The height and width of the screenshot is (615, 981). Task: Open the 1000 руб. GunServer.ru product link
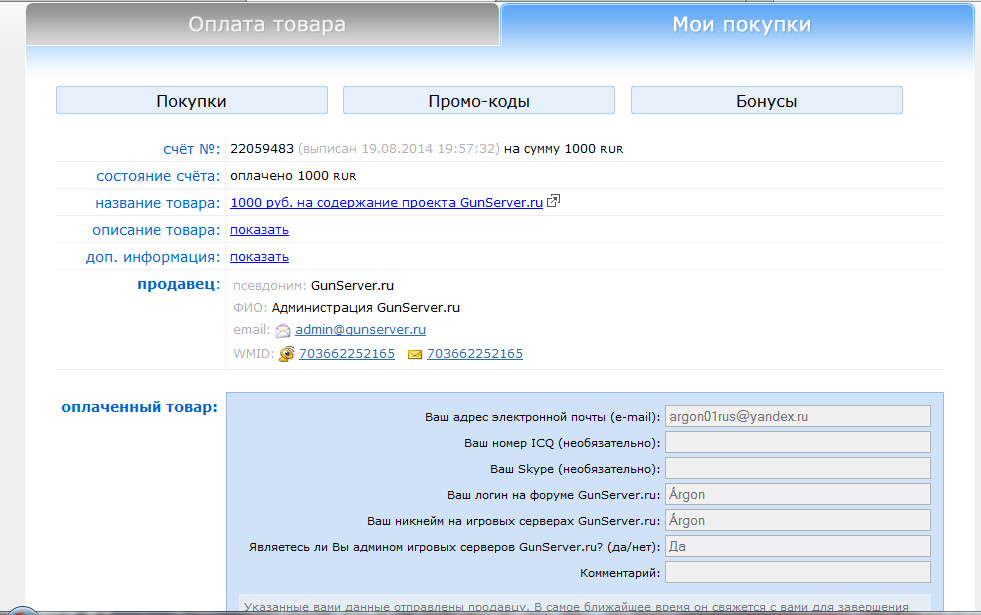[x=386, y=202]
